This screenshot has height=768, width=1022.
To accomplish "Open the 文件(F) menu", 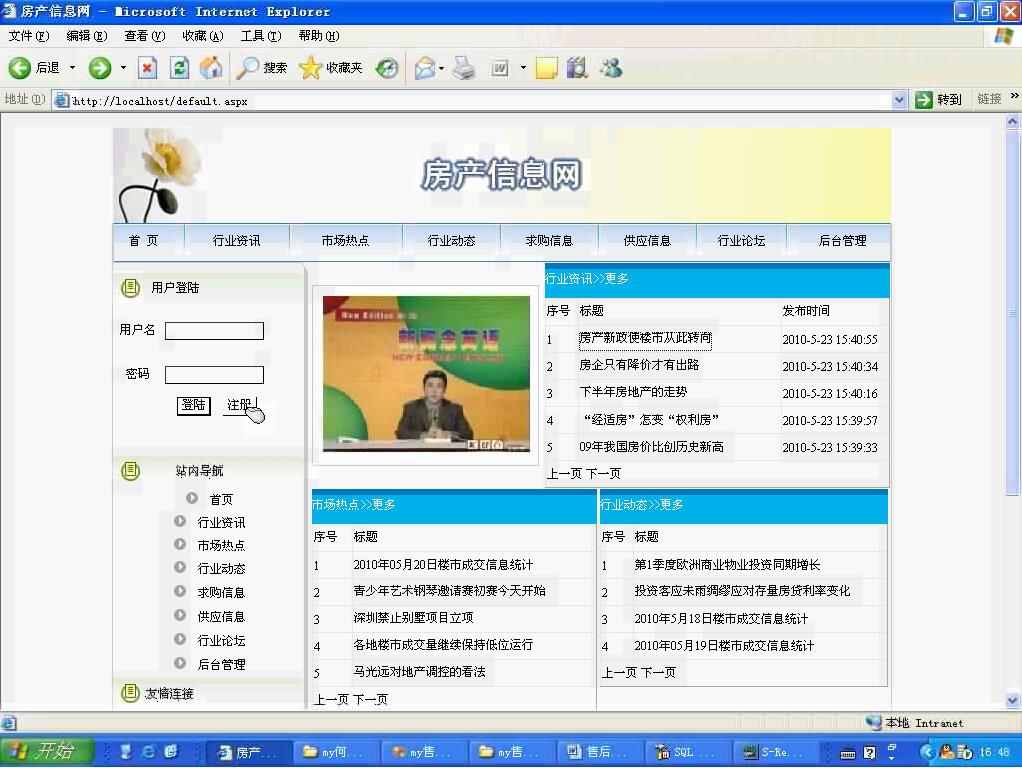I will 29,36.
